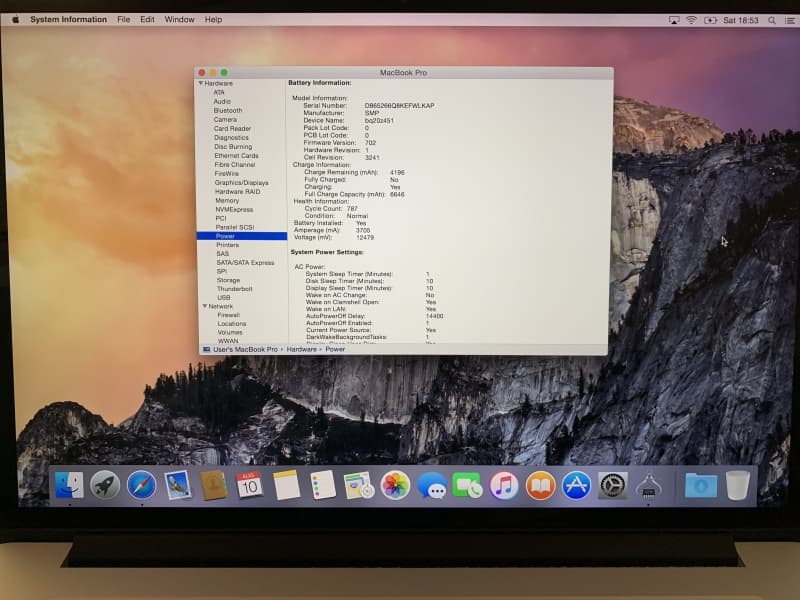This screenshot has height=600, width=800.
Task: Select Graphics/Displays in sidebar
Action: pyautogui.click(x=241, y=183)
